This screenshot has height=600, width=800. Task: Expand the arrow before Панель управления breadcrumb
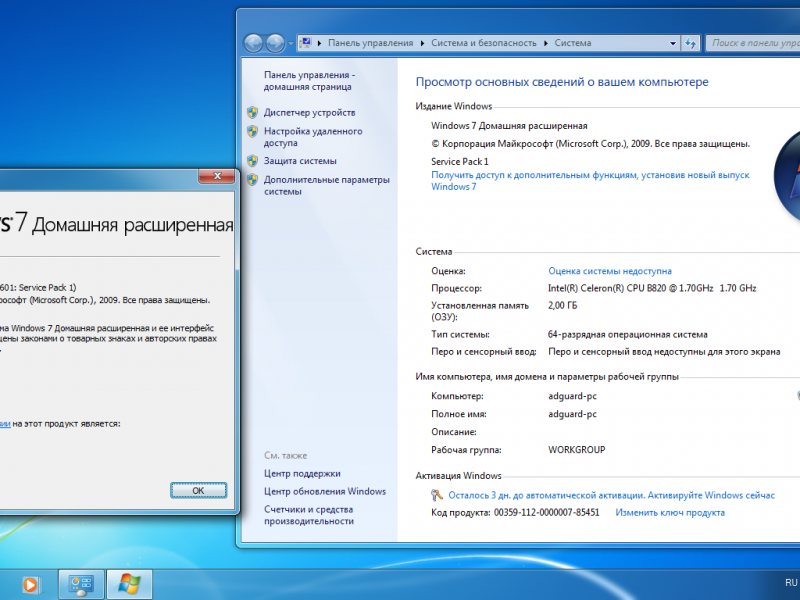[319, 43]
